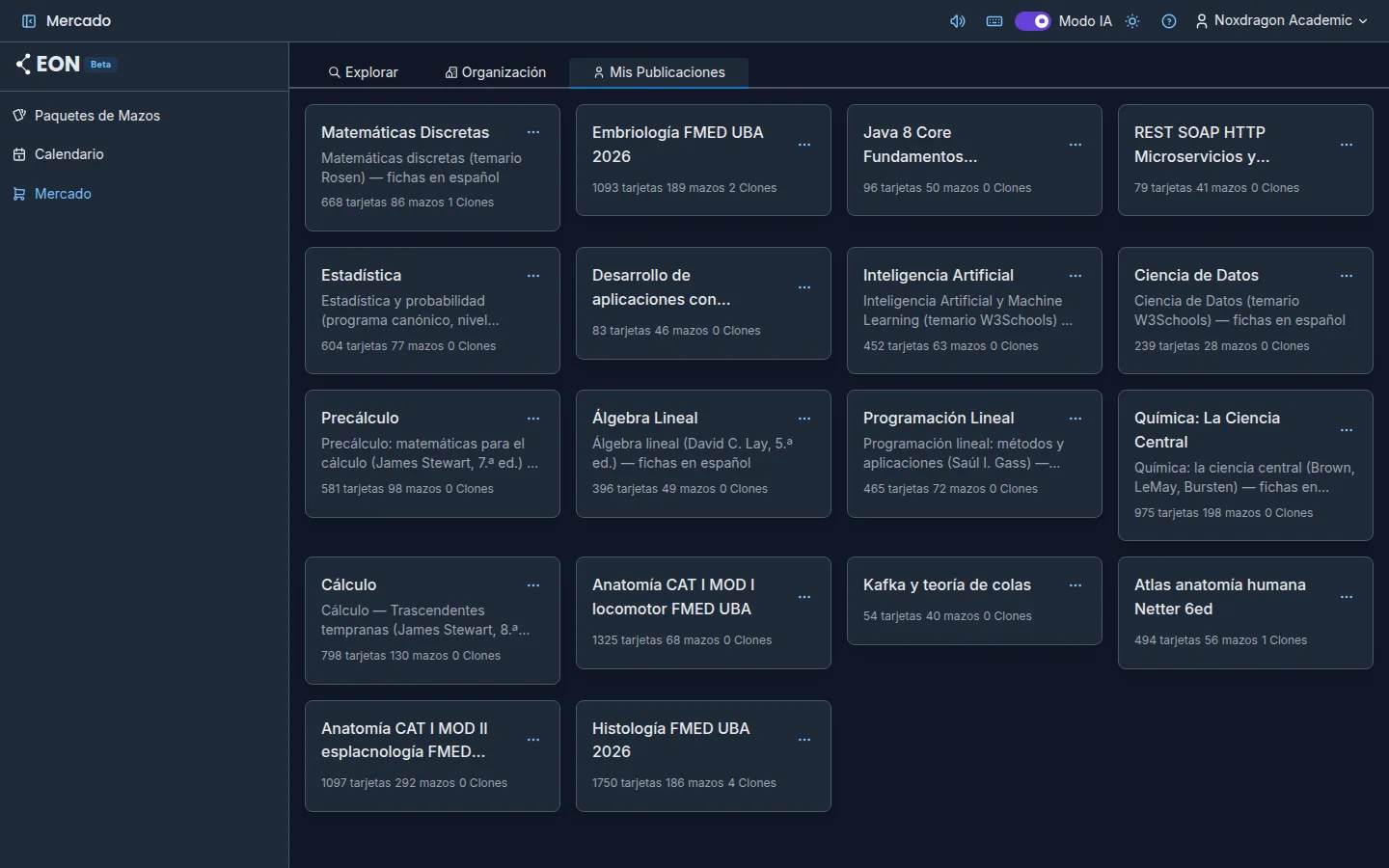This screenshot has width=1389, height=868.
Task: Collapse sidebar icon next to Mercado title
Action: [x=29, y=21]
